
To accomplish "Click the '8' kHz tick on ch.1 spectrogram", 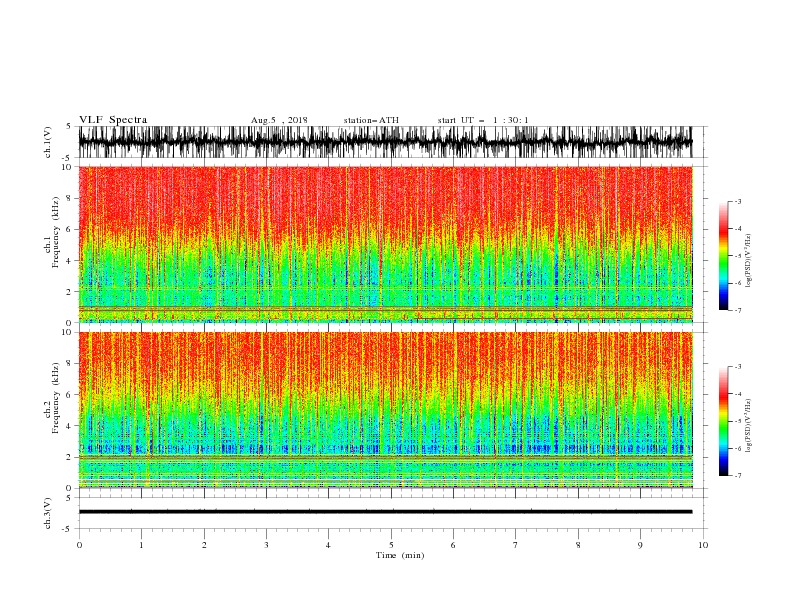I will [70, 198].
